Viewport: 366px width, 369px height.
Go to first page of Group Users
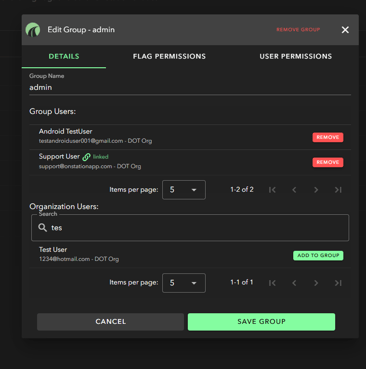(x=272, y=190)
